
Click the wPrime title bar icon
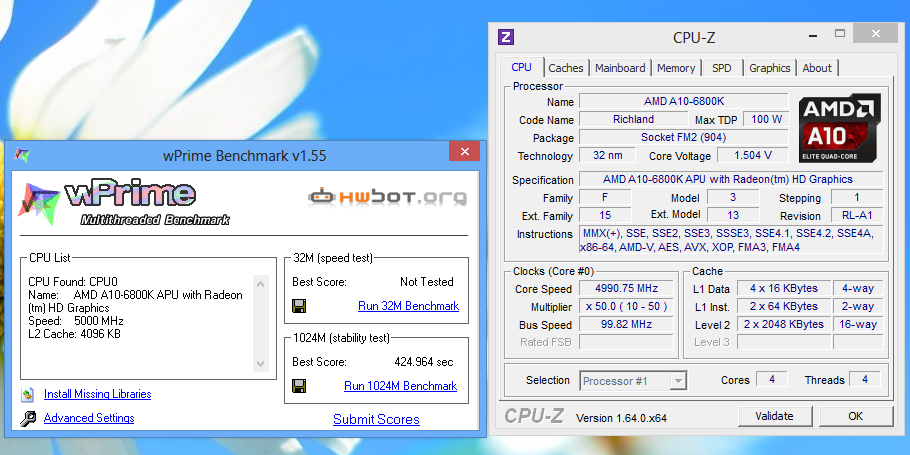tap(23, 154)
